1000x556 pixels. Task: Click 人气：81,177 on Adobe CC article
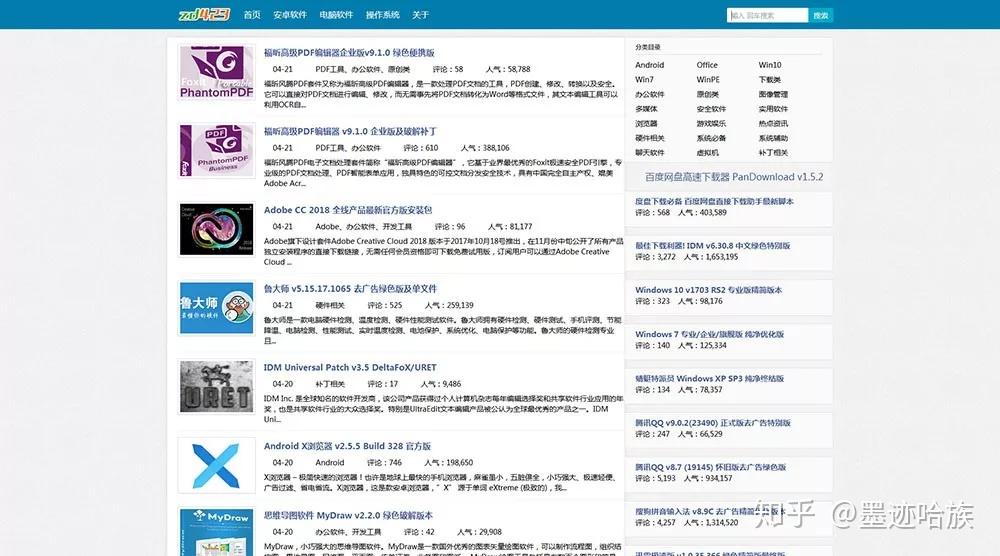[510, 227]
